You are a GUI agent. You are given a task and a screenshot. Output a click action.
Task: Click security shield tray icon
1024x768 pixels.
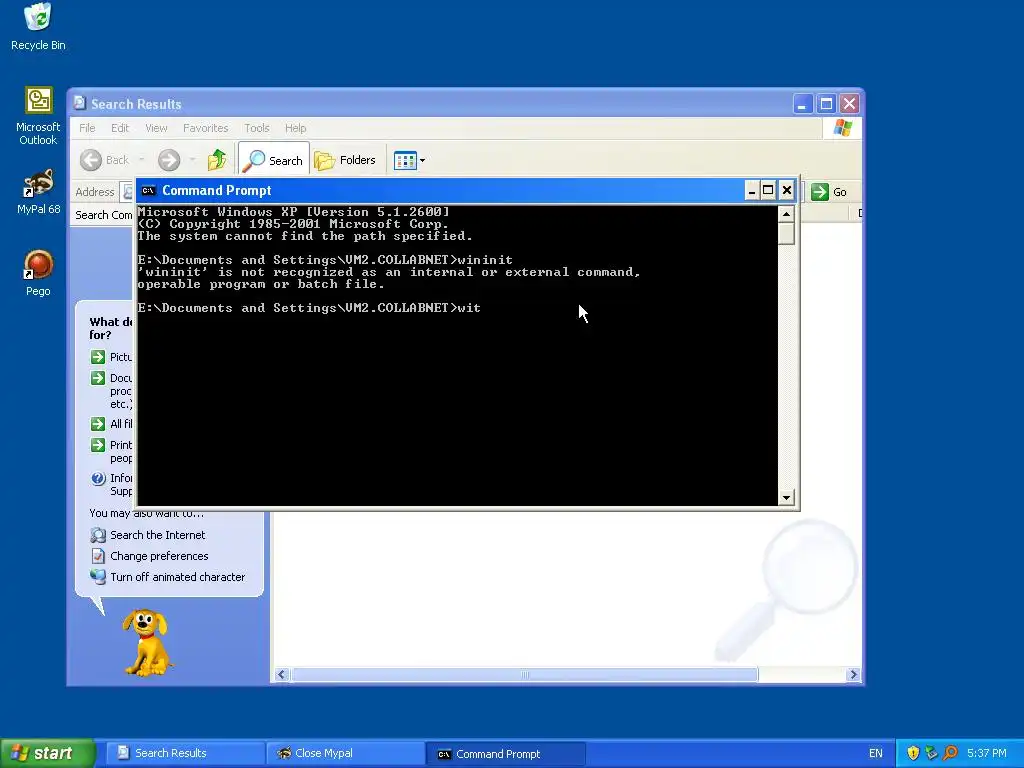pyautogui.click(x=913, y=753)
